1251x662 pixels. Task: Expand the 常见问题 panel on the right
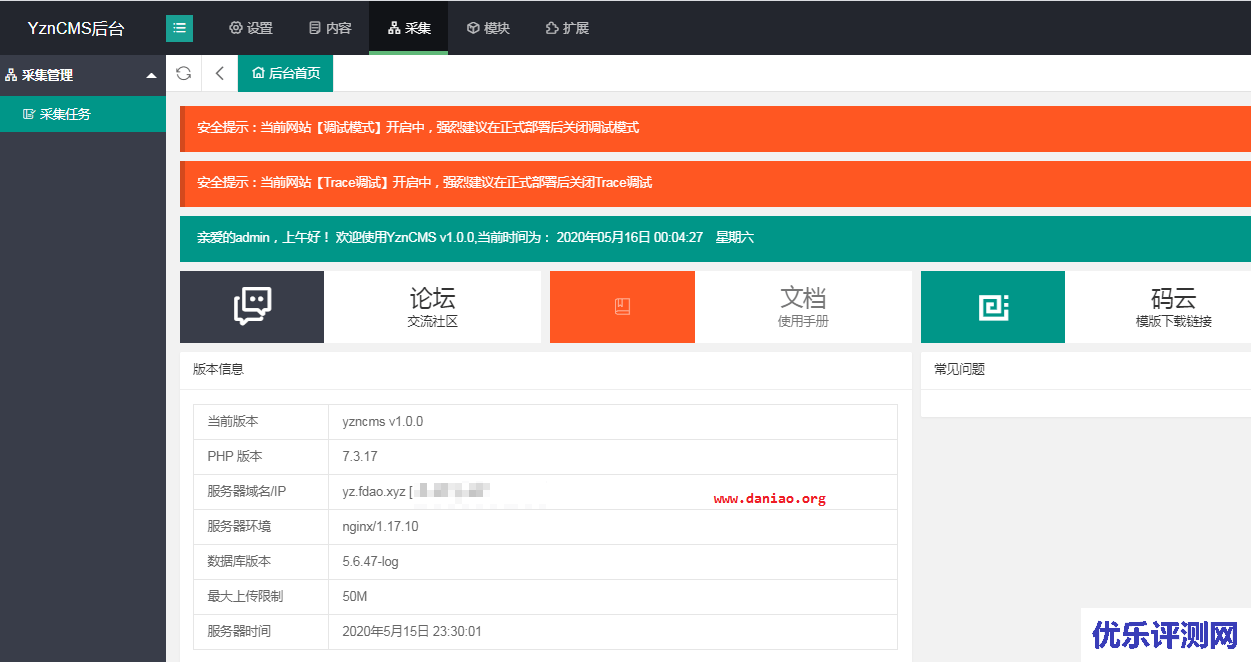pos(959,368)
